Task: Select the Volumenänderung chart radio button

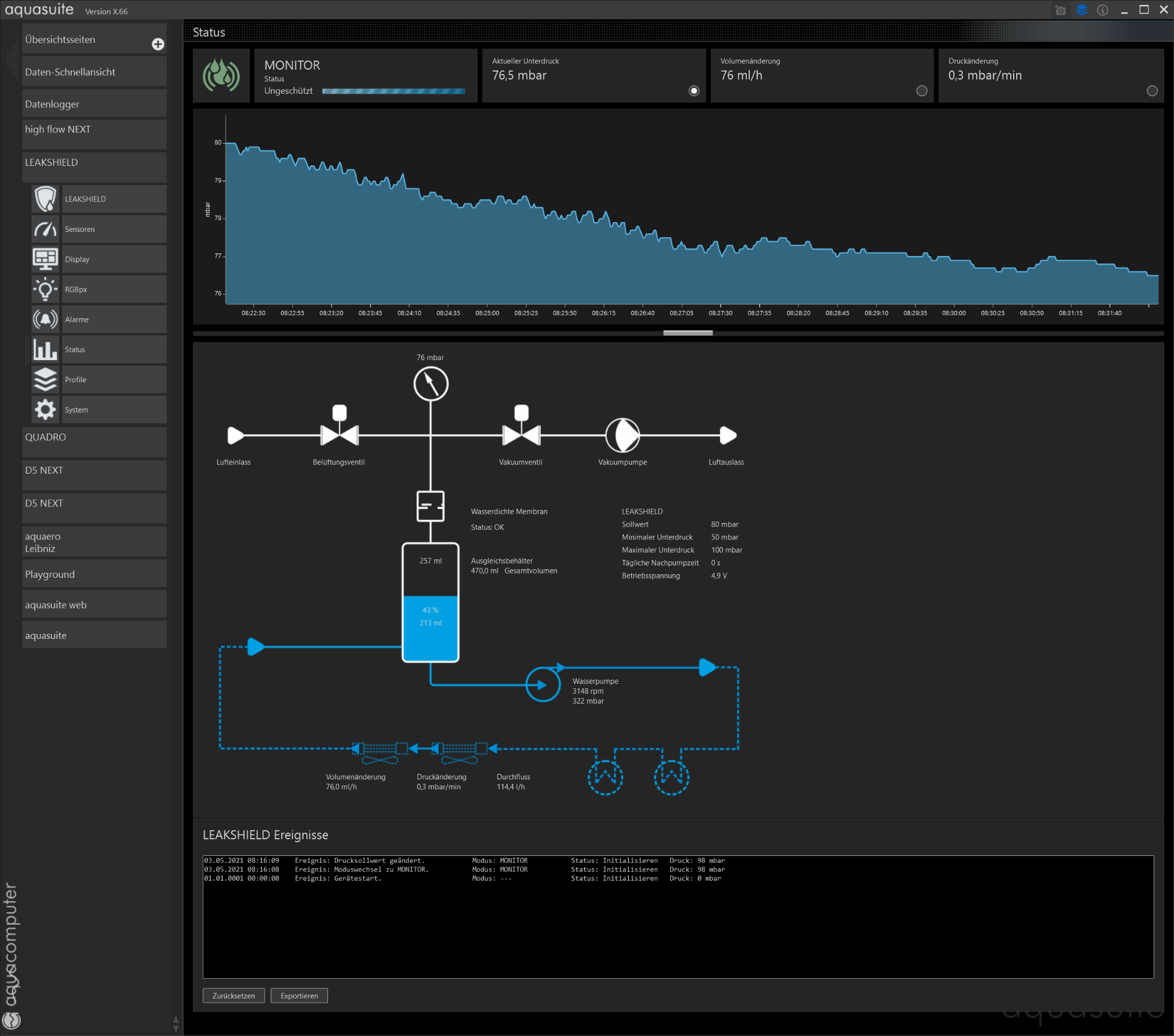Action: [922, 91]
